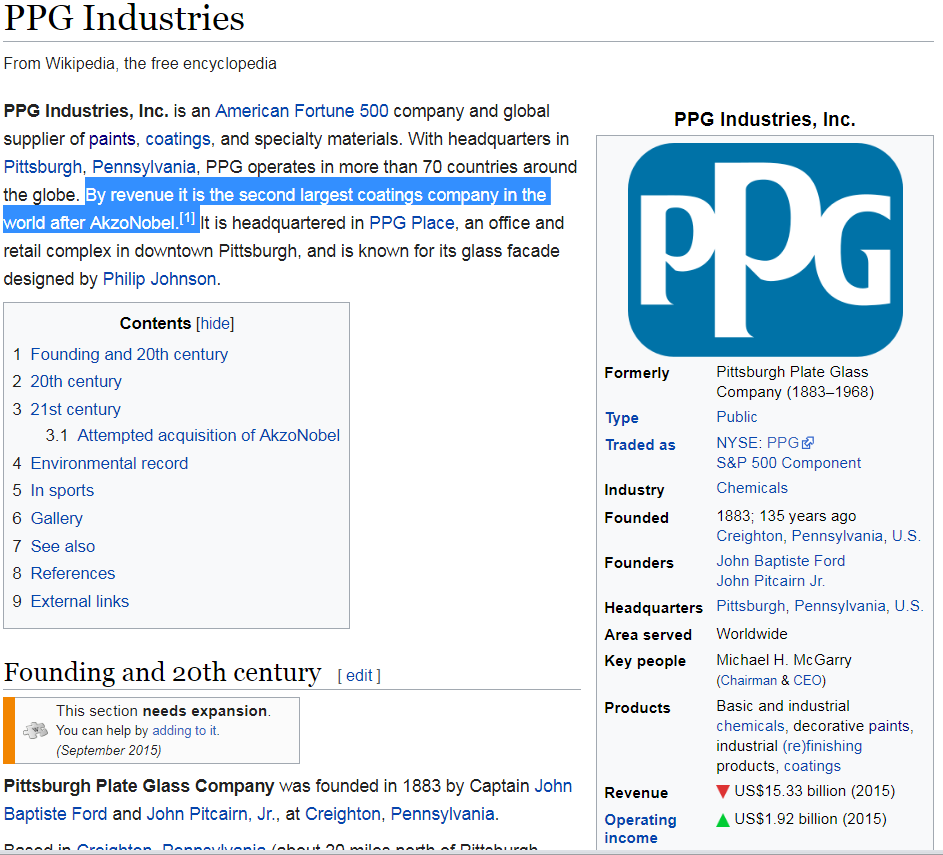Open the Traded as label link
Image resolution: width=943 pixels, height=855 pixels.
coord(640,445)
